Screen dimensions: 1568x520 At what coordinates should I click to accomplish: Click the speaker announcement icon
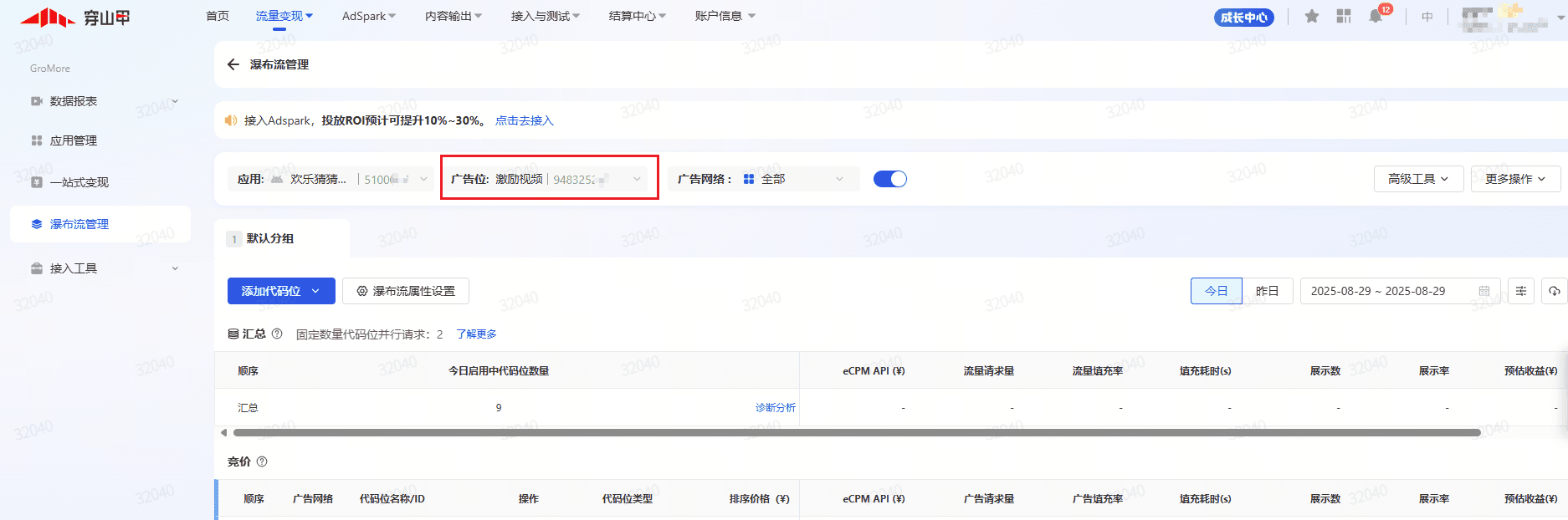[x=231, y=120]
